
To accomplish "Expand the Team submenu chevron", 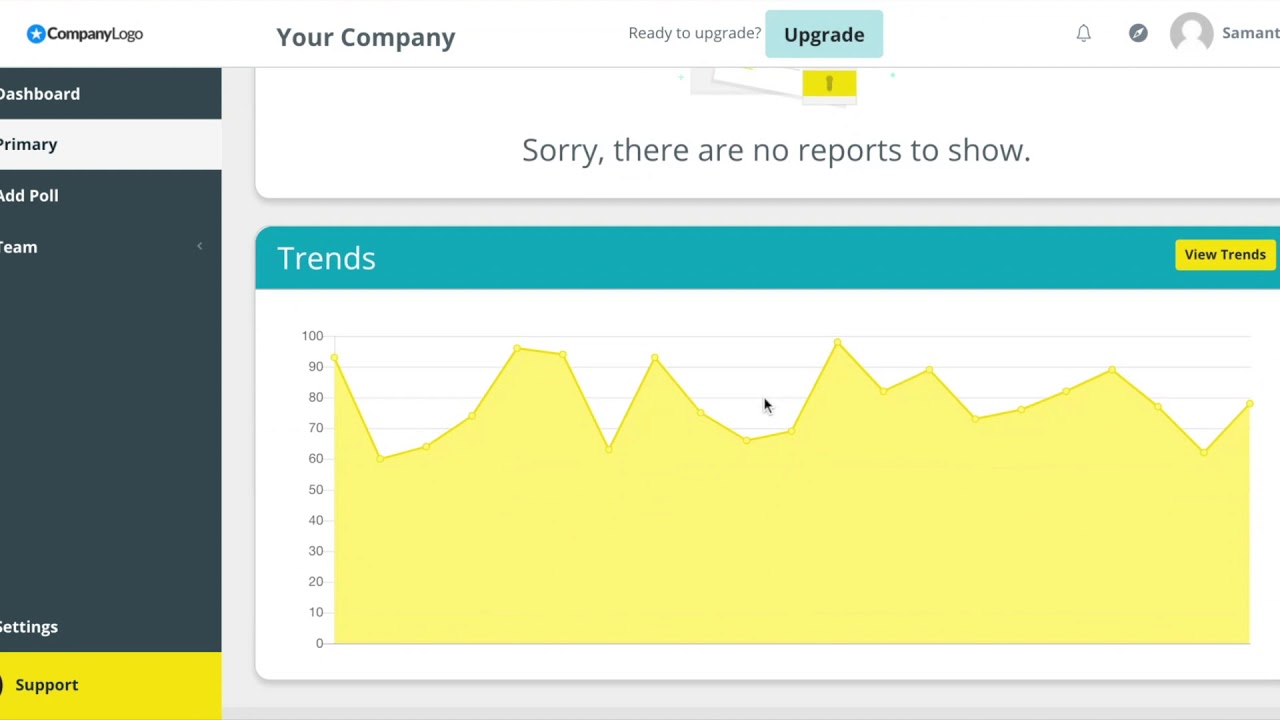I will [199, 247].
